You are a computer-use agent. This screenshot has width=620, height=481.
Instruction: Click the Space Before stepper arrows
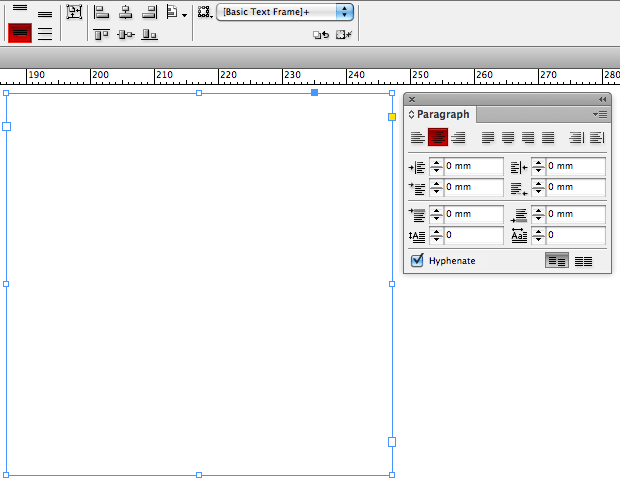(436, 214)
